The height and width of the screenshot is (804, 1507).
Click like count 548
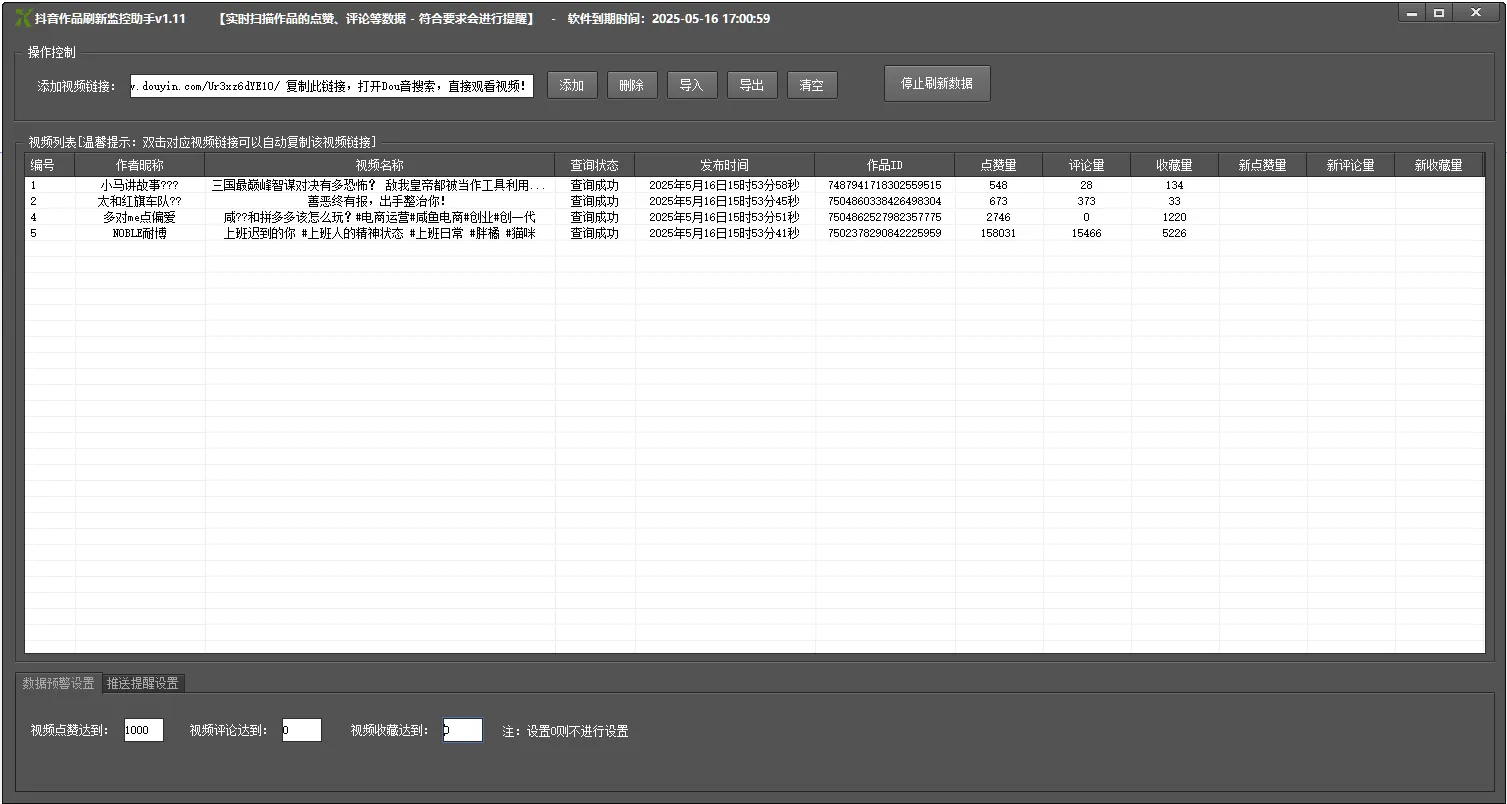coord(998,185)
